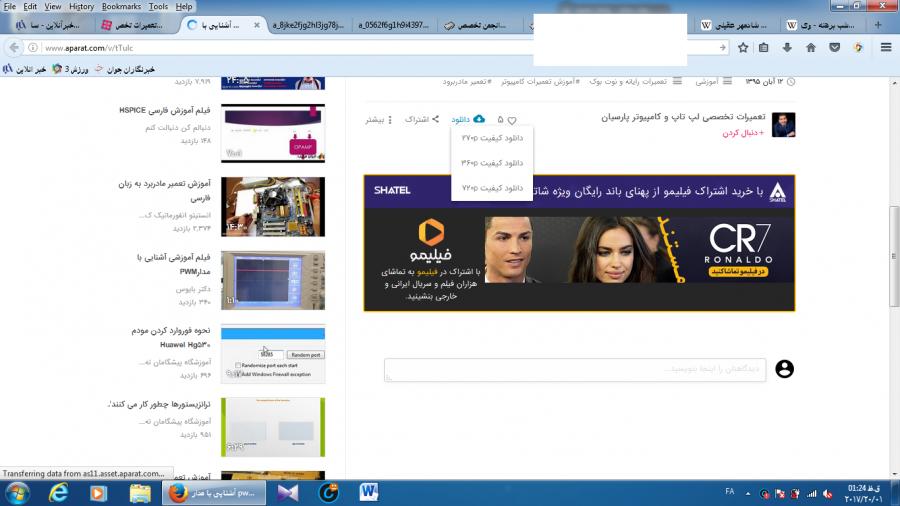Open the فیلم آموزش فارسی HSPICE title
The image size is (900, 506).
click(x=165, y=110)
